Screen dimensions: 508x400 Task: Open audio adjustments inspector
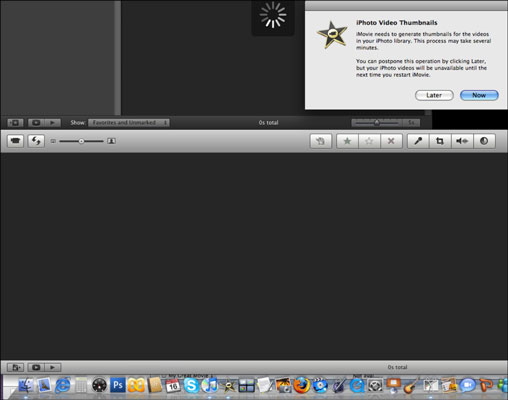click(462, 141)
